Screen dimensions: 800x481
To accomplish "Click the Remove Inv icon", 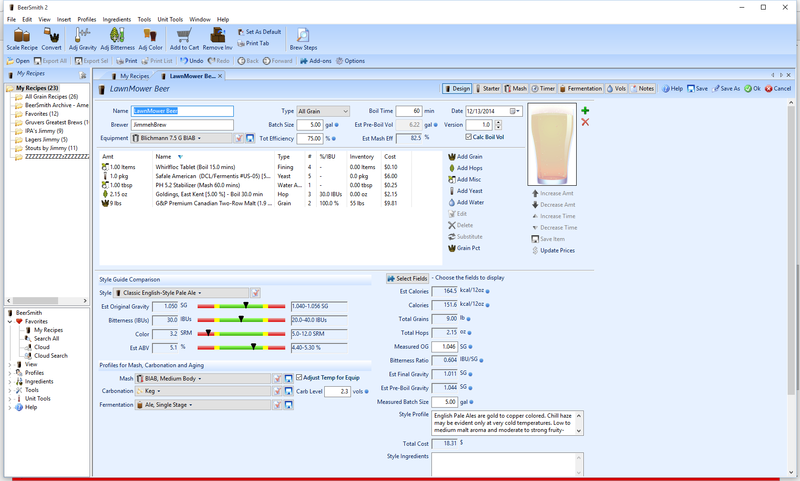I will 217,39.
